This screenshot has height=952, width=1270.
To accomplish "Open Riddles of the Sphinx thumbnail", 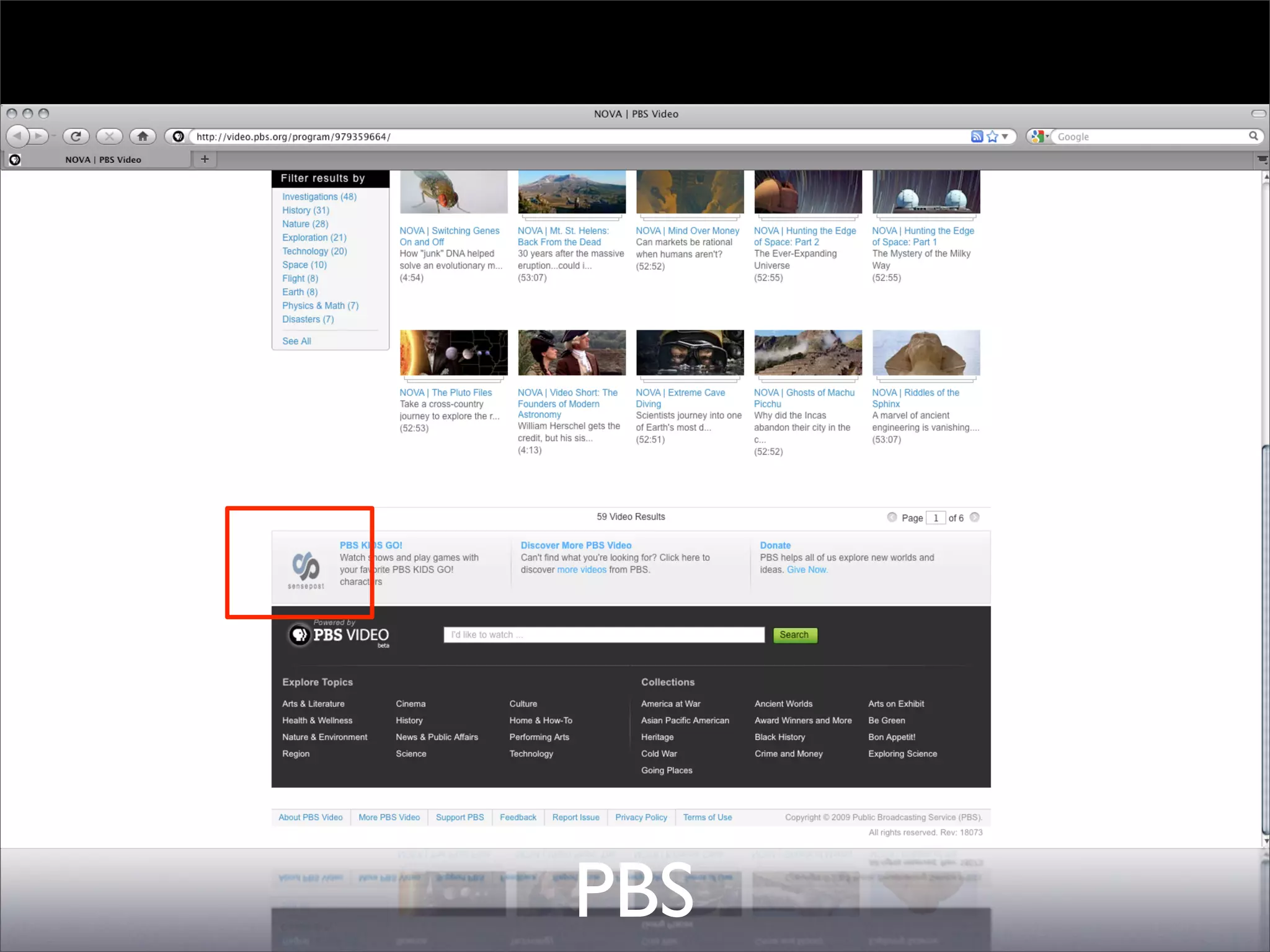I will [x=926, y=353].
